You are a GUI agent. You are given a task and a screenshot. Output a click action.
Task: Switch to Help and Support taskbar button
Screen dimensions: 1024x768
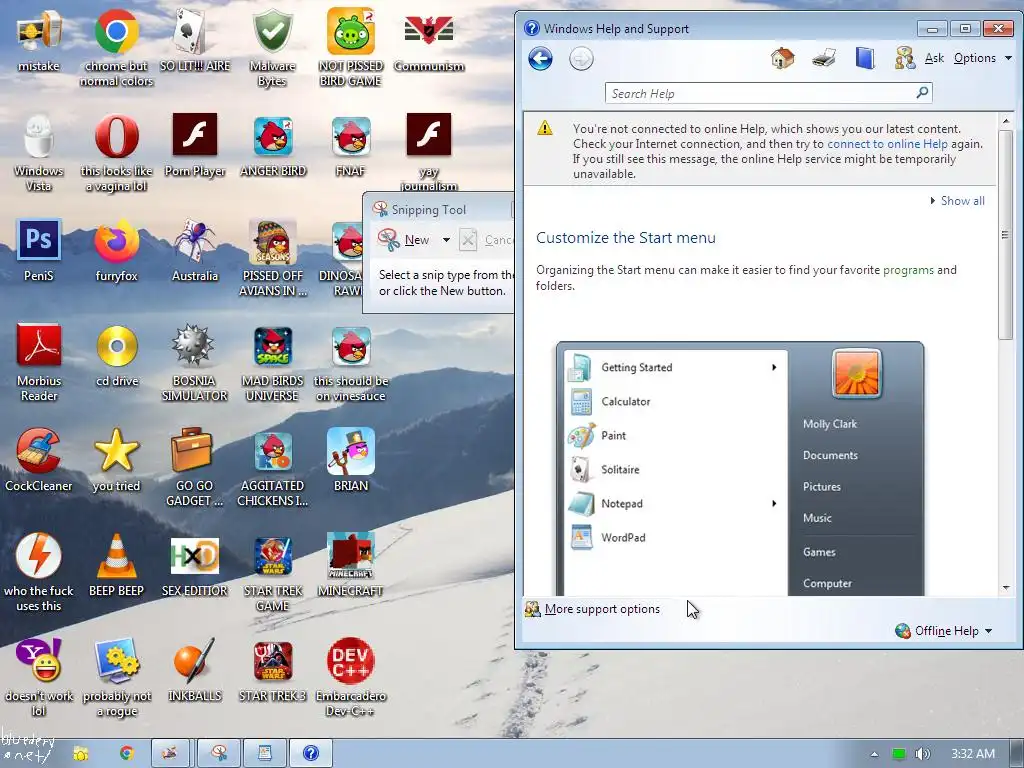pyautogui.click(x=311, y=754)
